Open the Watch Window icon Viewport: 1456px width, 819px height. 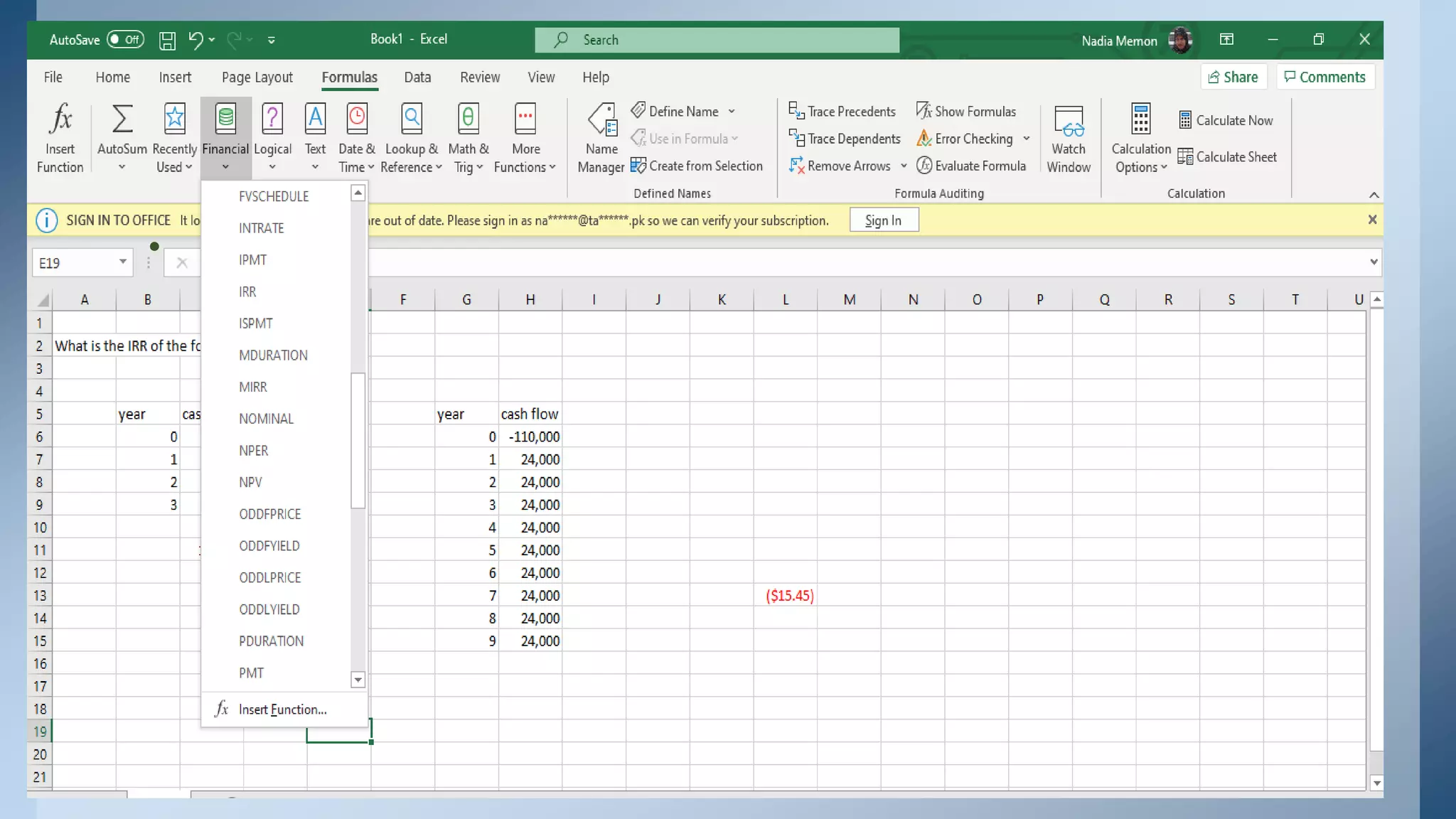click(1069, 121)
